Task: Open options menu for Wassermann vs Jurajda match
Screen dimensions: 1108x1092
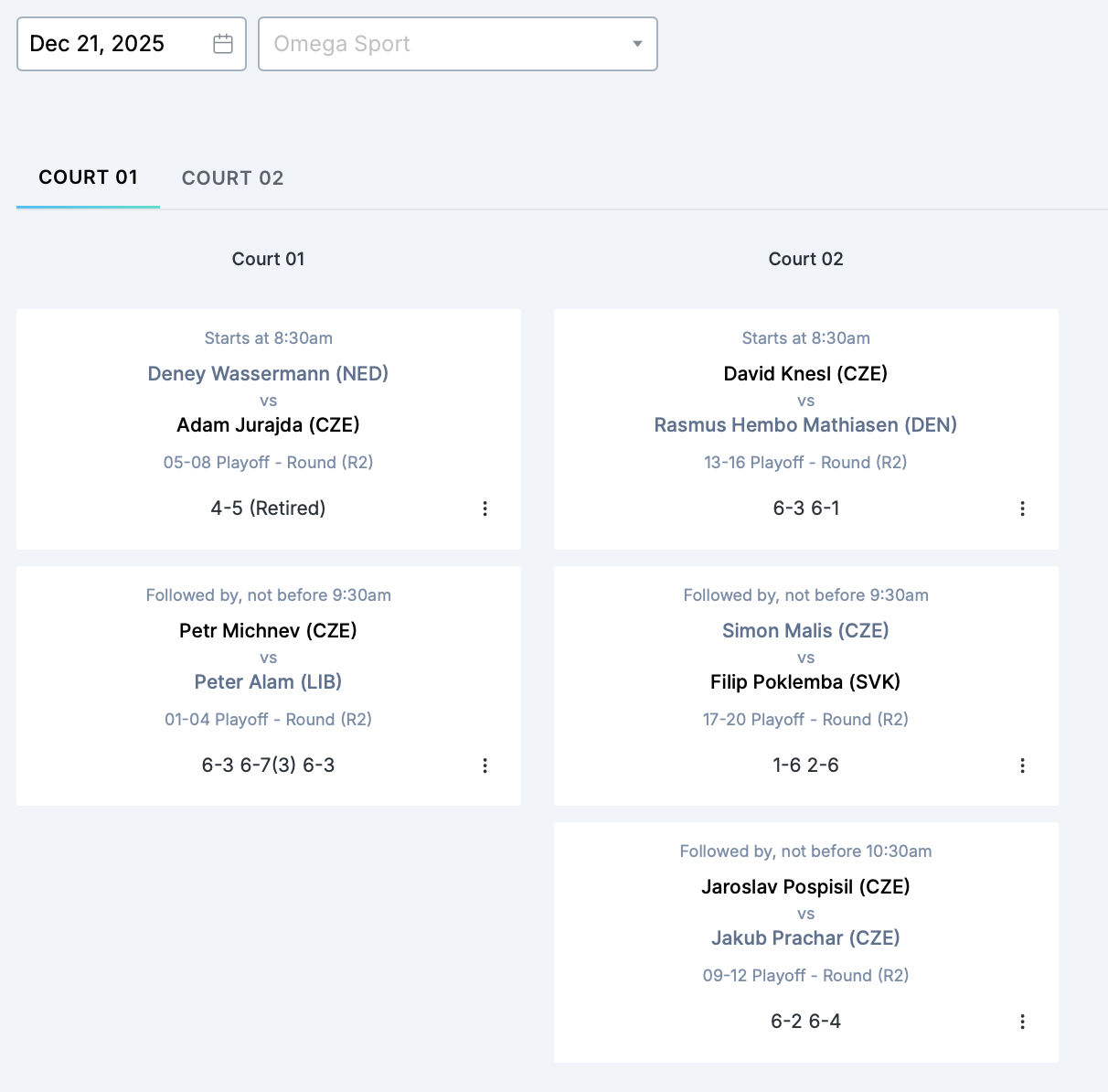Action: [485, 509]
